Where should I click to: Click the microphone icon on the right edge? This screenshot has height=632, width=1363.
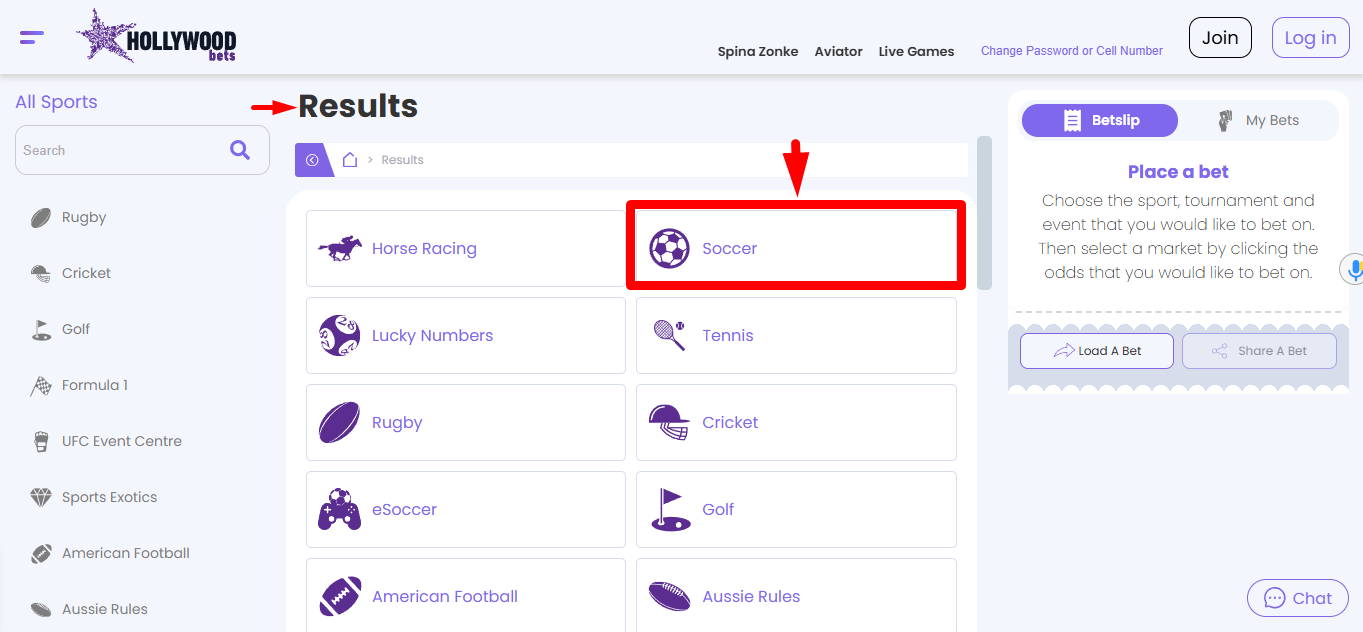1355,268
